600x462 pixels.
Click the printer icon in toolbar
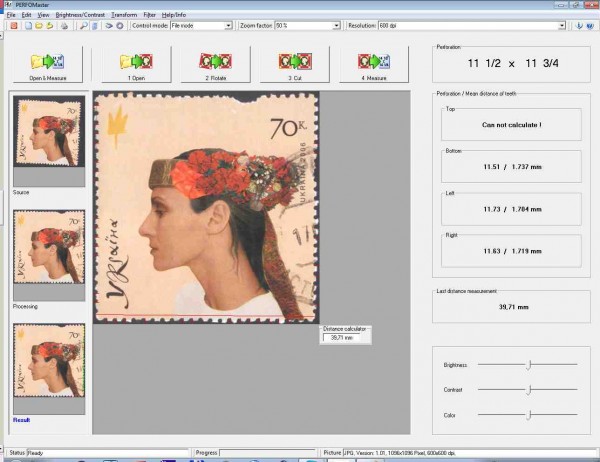(x=64, y=26)
